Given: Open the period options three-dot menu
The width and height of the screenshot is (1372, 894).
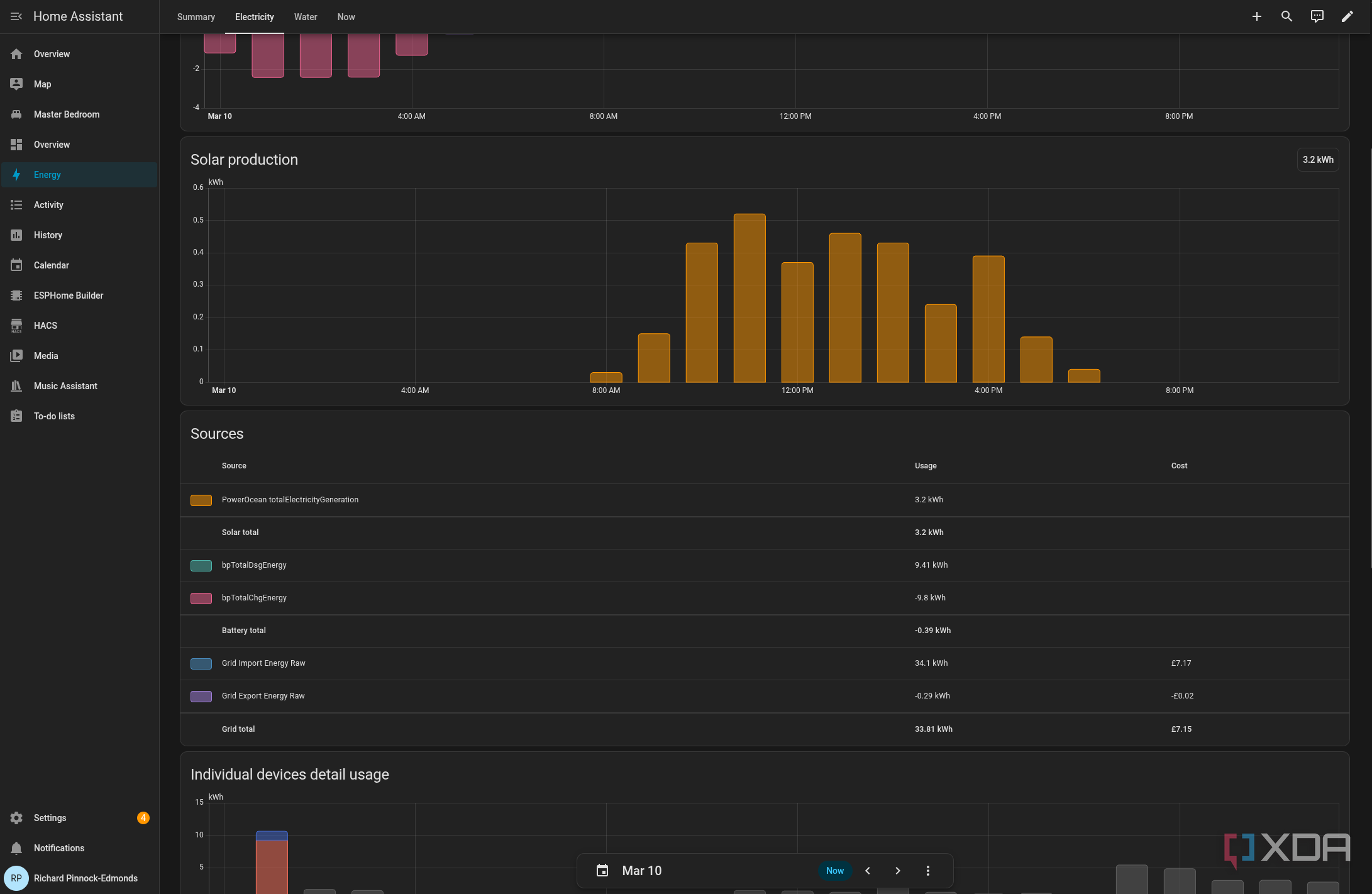Looking at the screenshot, I should (x=928, y=871).
